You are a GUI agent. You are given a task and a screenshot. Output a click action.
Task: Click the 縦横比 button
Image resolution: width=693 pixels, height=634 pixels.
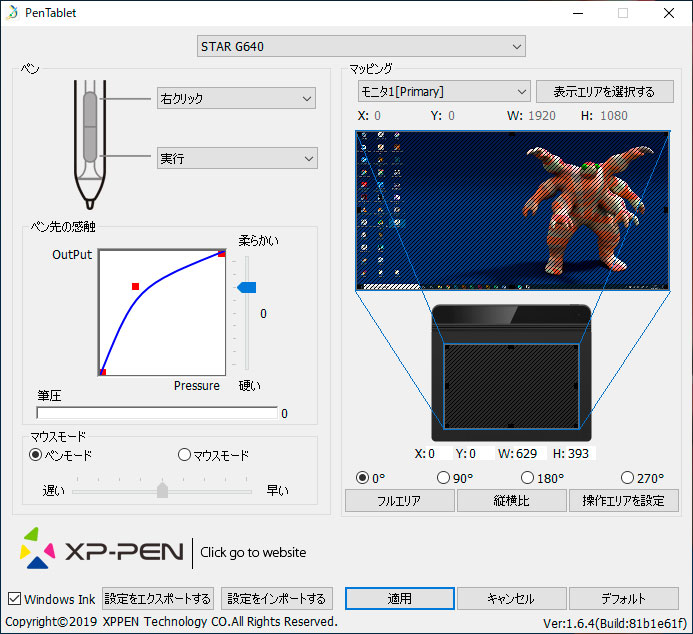(x=511, y=501)
